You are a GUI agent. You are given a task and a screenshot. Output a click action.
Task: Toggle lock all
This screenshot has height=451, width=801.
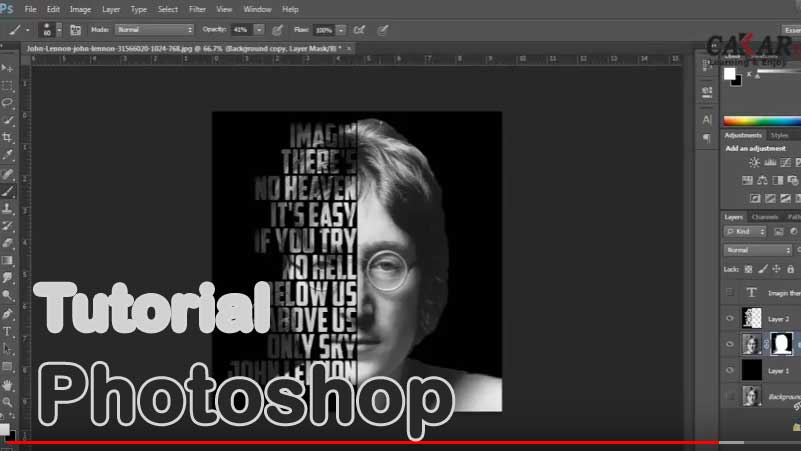[x=791, y=269]
